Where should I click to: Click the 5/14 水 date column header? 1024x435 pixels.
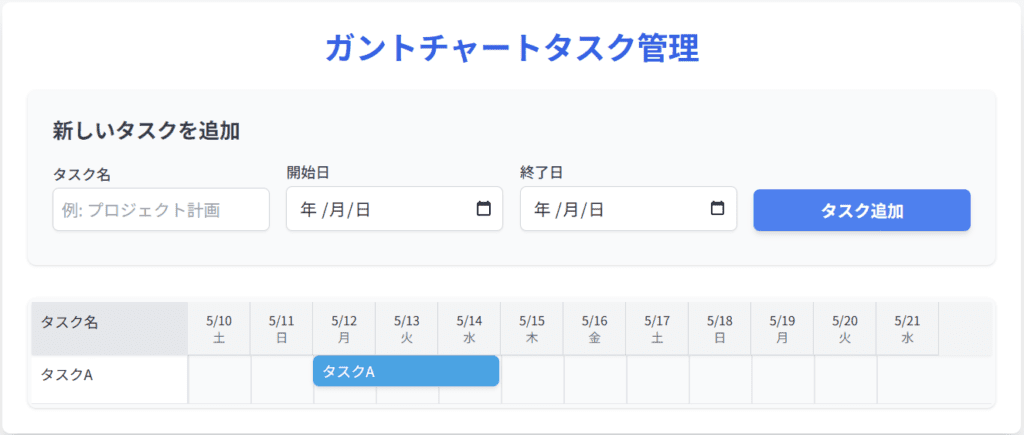470,329
